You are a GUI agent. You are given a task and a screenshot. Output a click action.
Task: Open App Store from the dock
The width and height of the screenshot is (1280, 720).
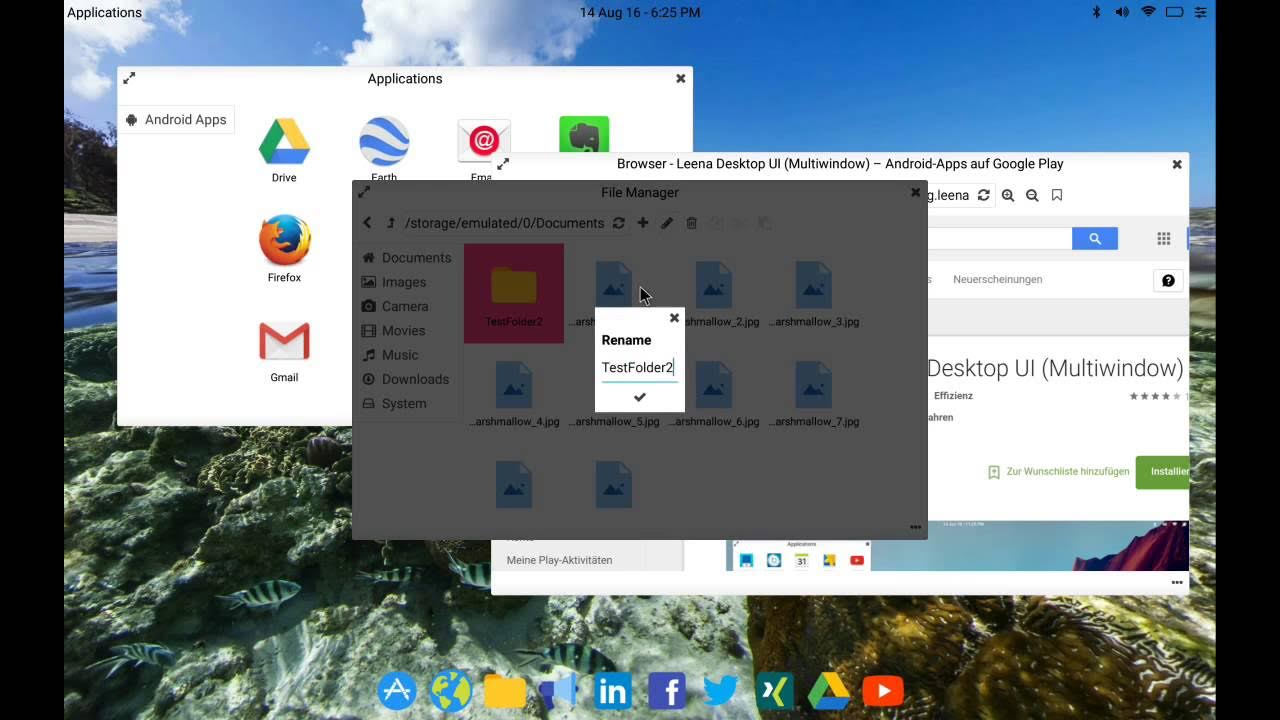[x=397, y=691]
